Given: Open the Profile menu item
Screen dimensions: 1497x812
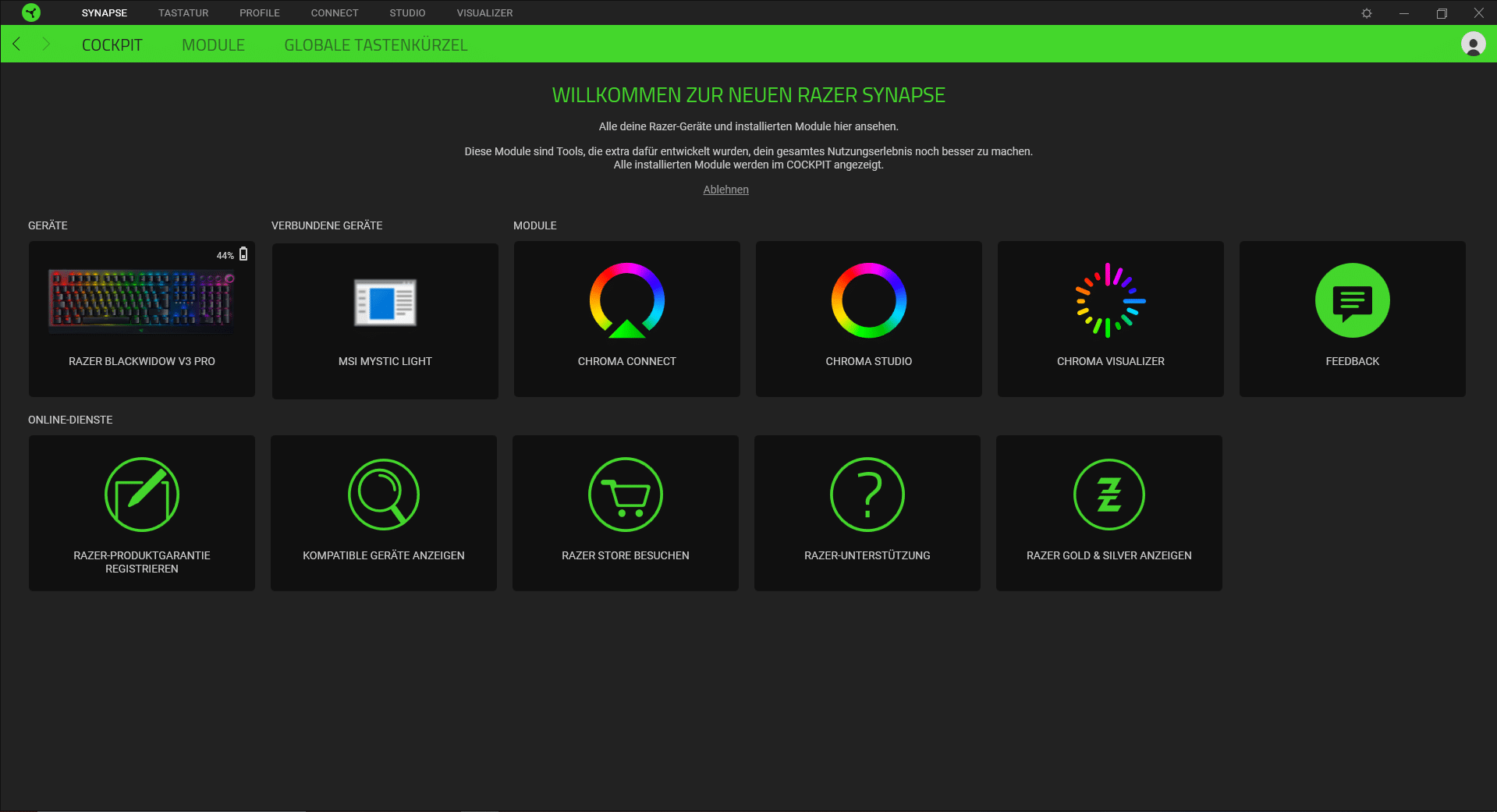Looking at the screenshot, I should tap(259, 13).
